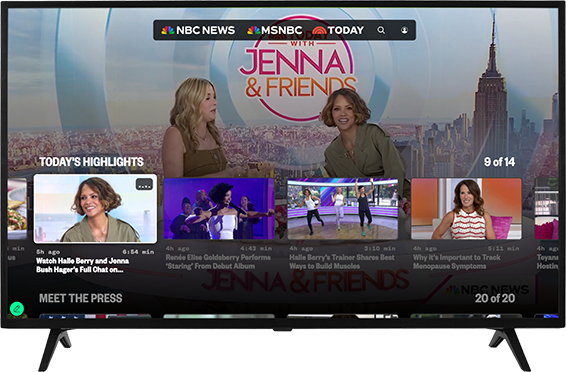This screenshot has height=372, width=566.
Task: Switch to the TODAY tab
Action: [x=338, y=30]
